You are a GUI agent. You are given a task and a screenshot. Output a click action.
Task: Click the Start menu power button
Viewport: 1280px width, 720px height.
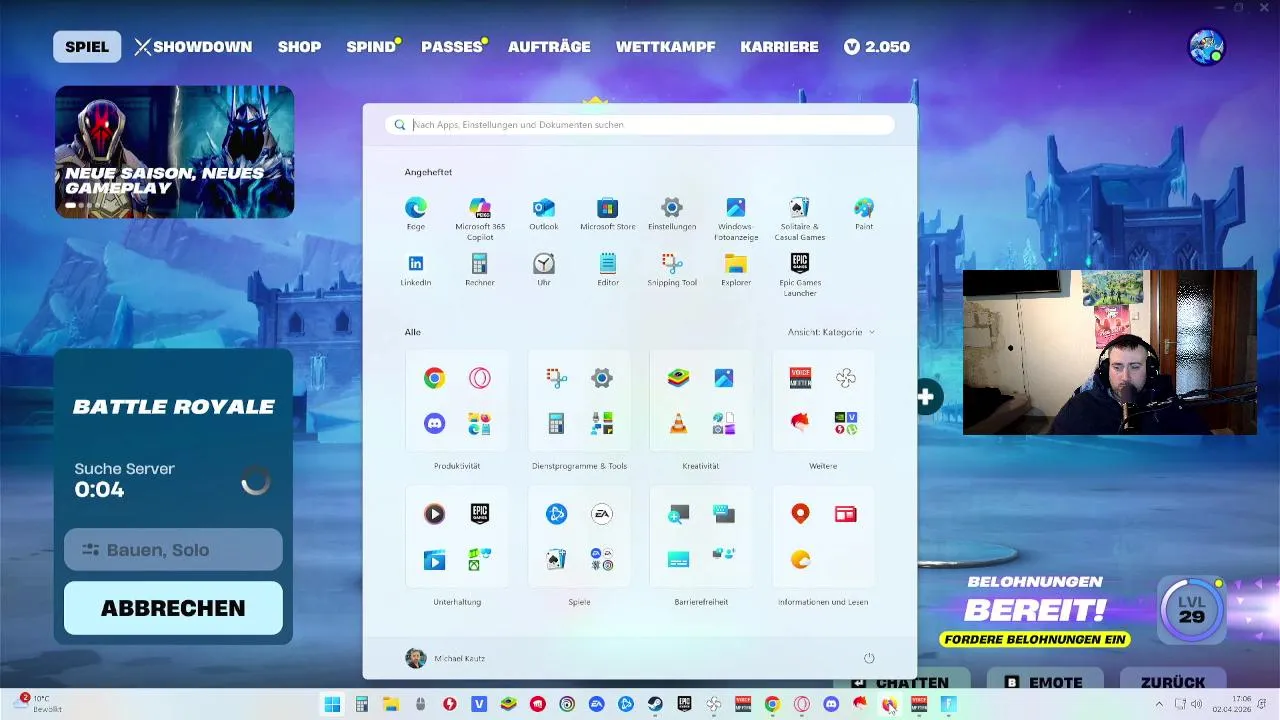869,658
